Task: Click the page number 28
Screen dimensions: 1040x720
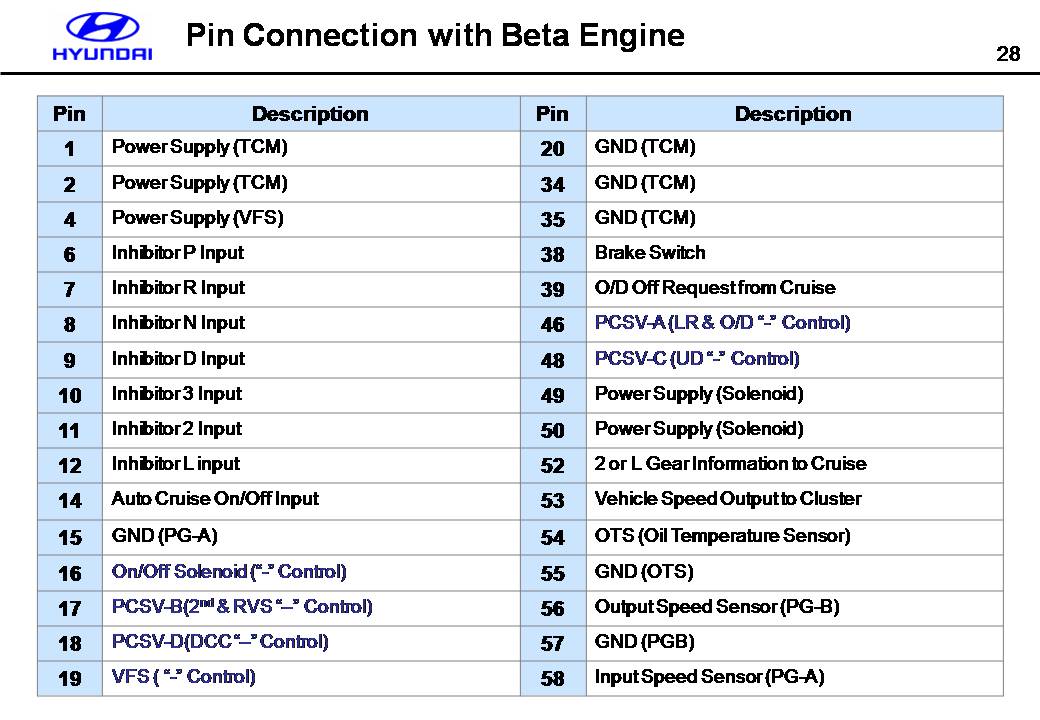Action: click(x=1008, y=54)
